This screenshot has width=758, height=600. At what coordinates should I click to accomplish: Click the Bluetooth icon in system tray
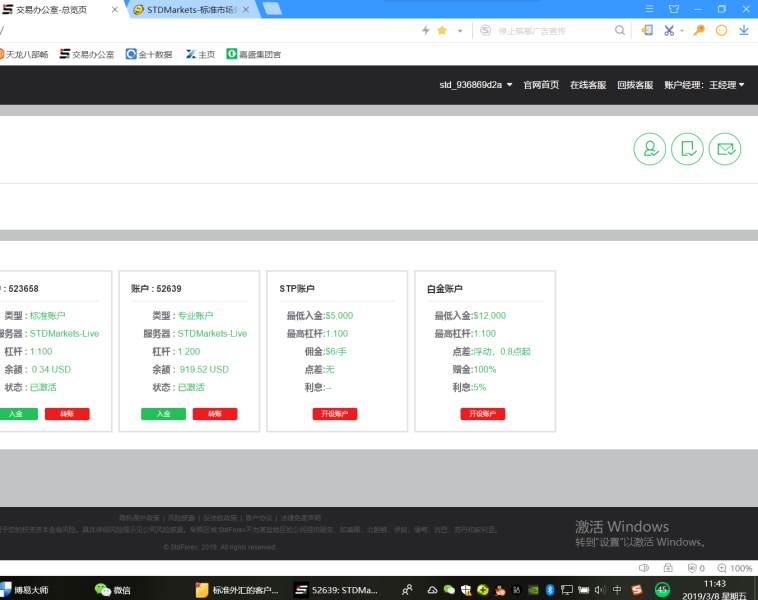tap(549, 590)
